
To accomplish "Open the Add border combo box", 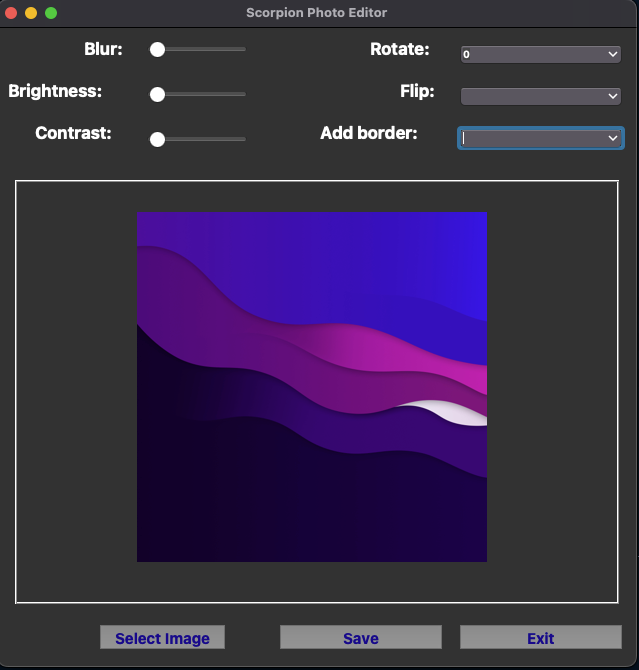I will (x=540, y=138).
